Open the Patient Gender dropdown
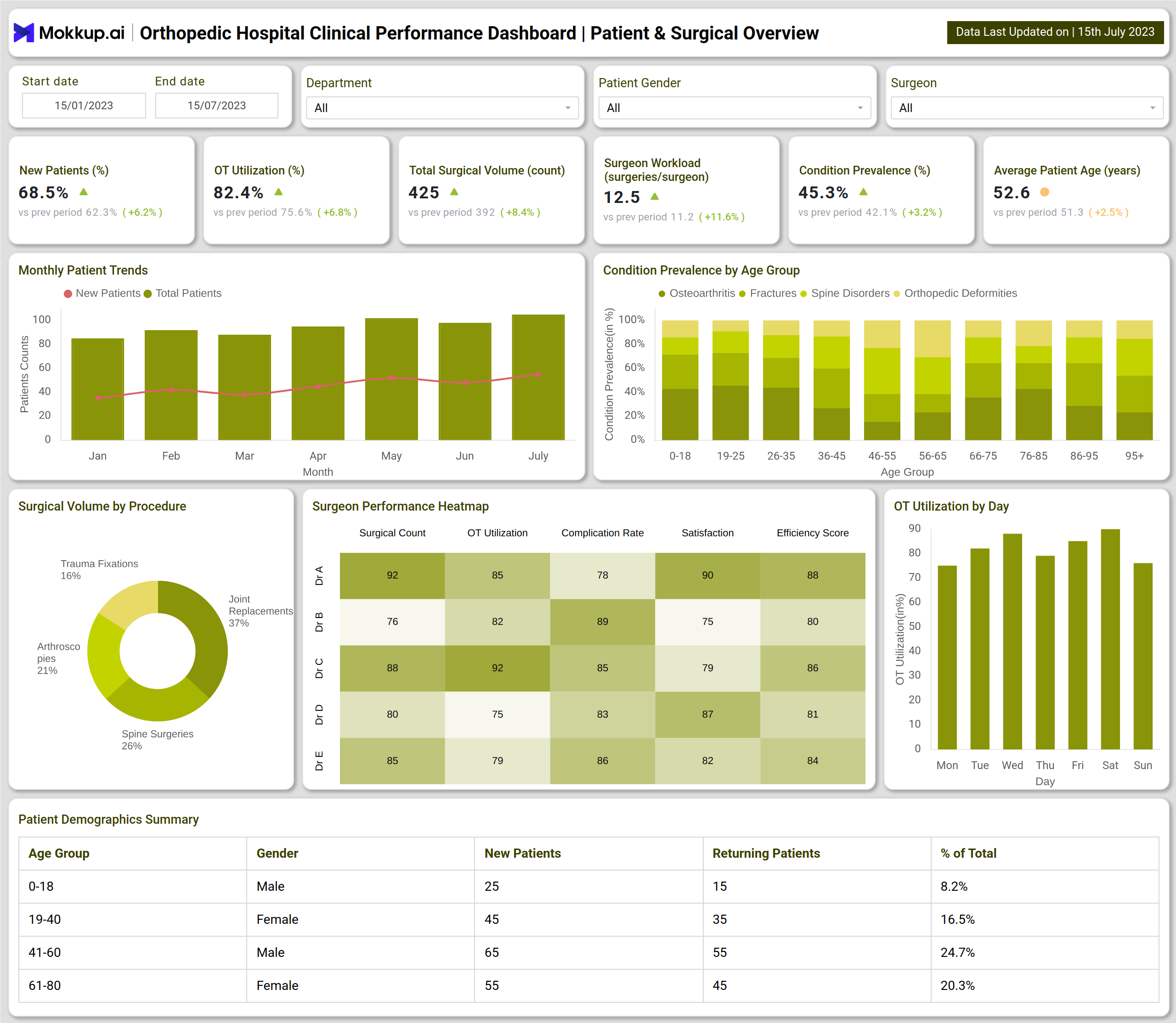The height and width of the screenshot is (1023, 1176). (x=735, y=108)
